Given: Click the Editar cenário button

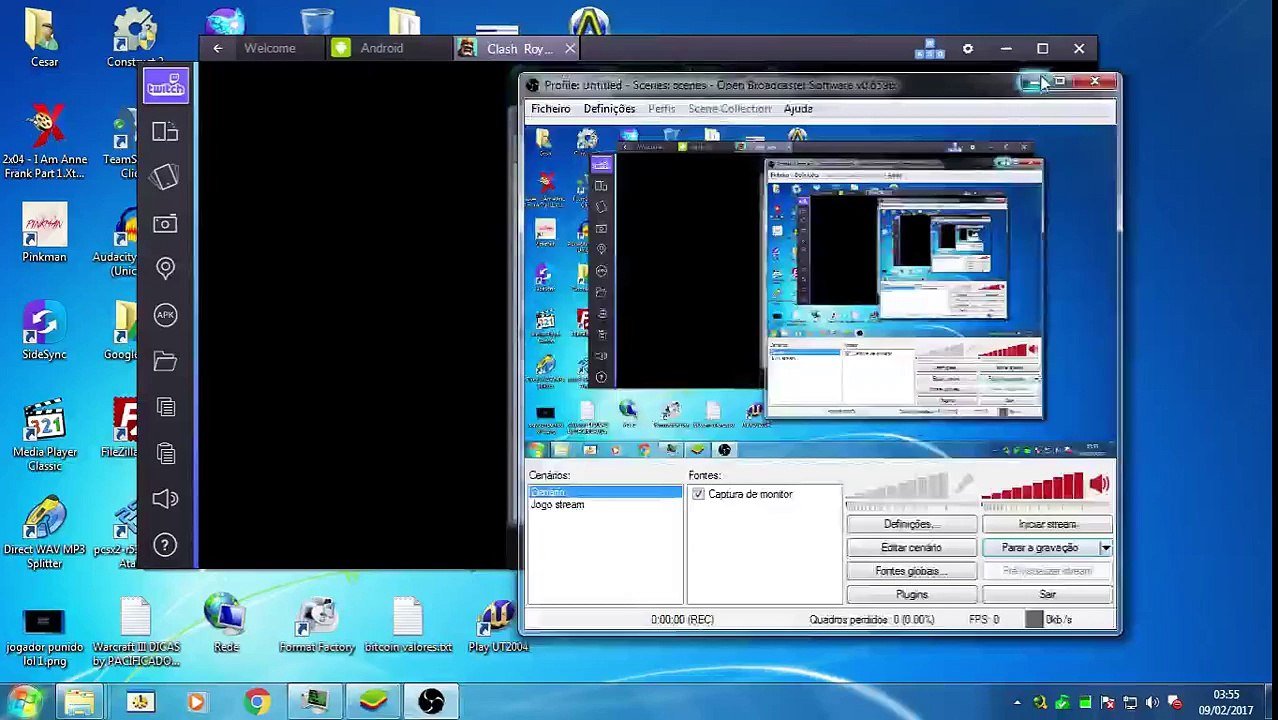Looking at the screenshot, I should pyautogui.click(x=911, y=548).
